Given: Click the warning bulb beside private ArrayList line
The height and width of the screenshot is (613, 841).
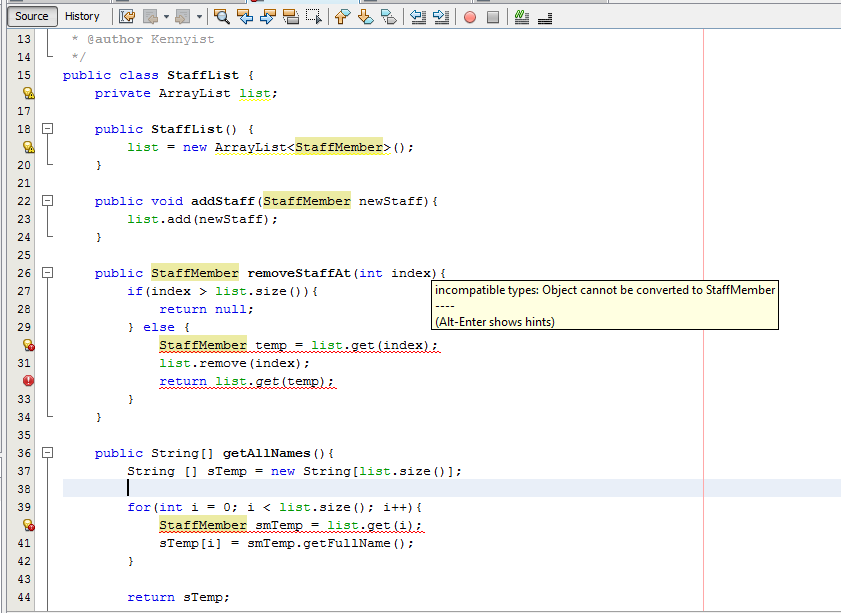Looking at the screenshot, I should click(27, 93).
